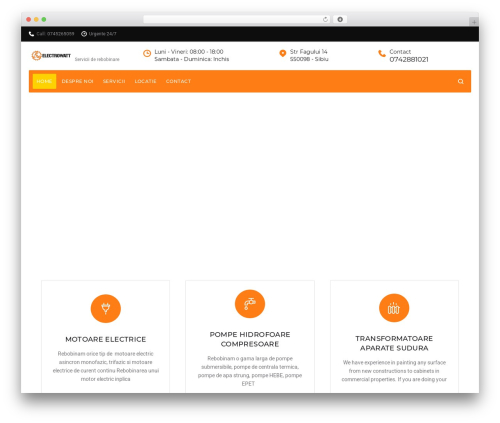Open the Transformatoare Aparate Sudura heading
Viewport: 500px width, 423px height.
(x=394, y=343)
